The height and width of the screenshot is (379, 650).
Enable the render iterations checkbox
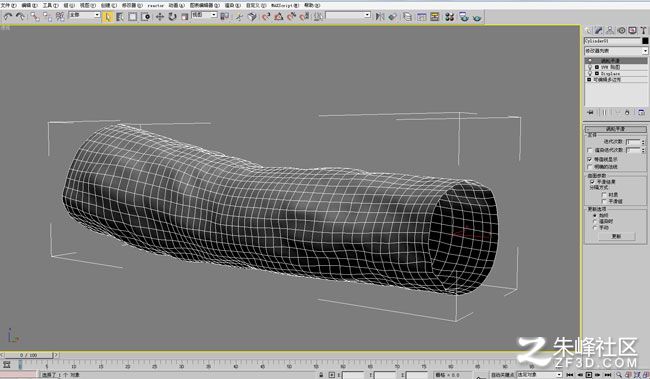(589, 150)
